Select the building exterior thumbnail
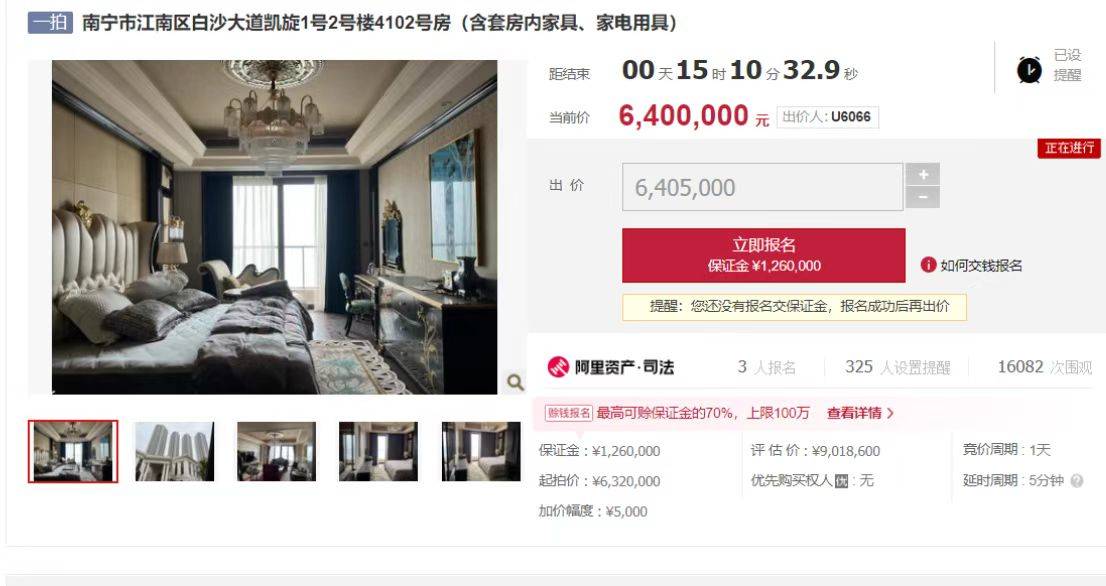This screenshot has height=586, width=1106. coord(174,451)
